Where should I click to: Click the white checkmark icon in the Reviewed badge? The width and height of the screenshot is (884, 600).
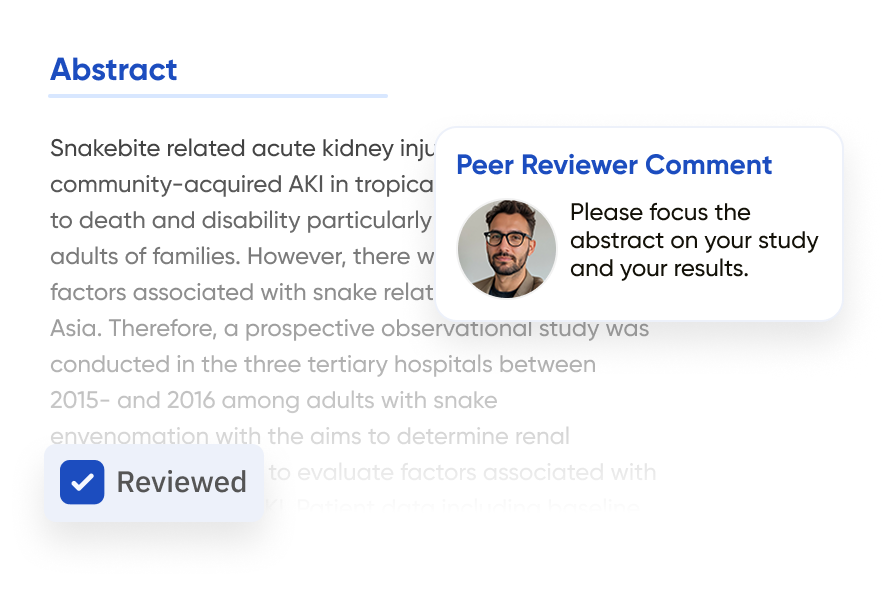click(82, 482)
